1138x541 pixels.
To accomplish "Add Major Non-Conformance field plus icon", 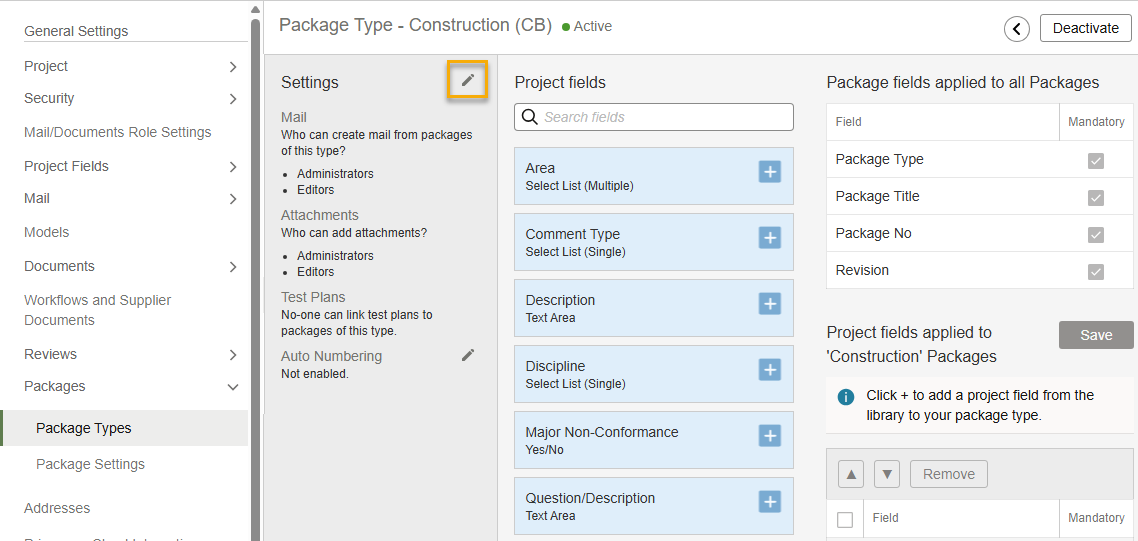I will click(x=769, y=436).
